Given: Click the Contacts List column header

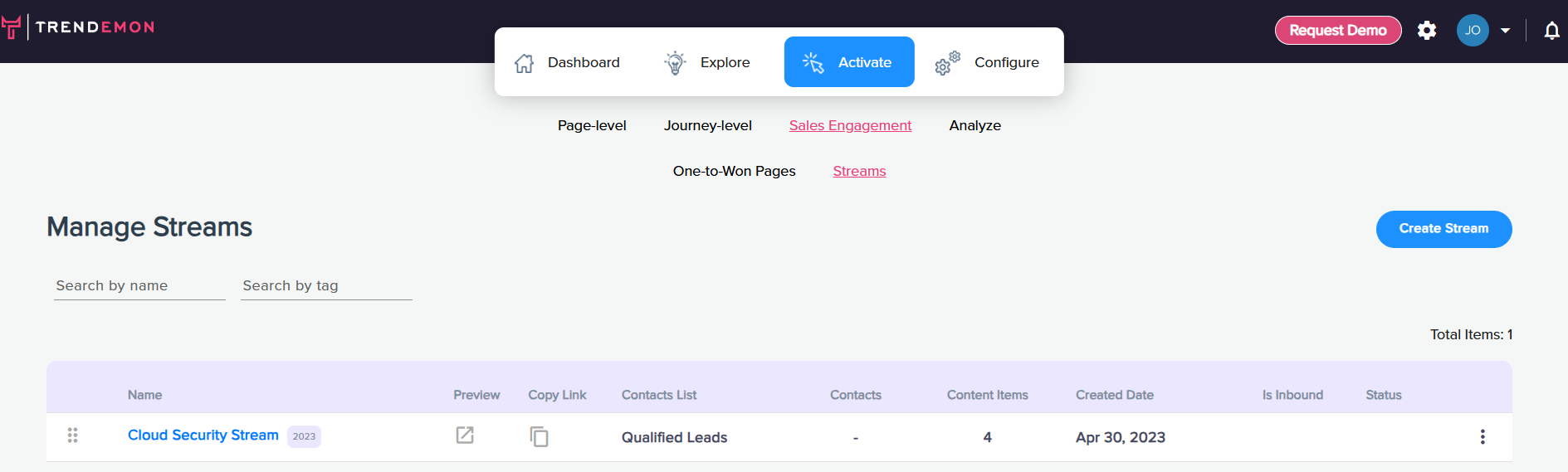Looking at the screenshot, I should [x=659, y=395].
